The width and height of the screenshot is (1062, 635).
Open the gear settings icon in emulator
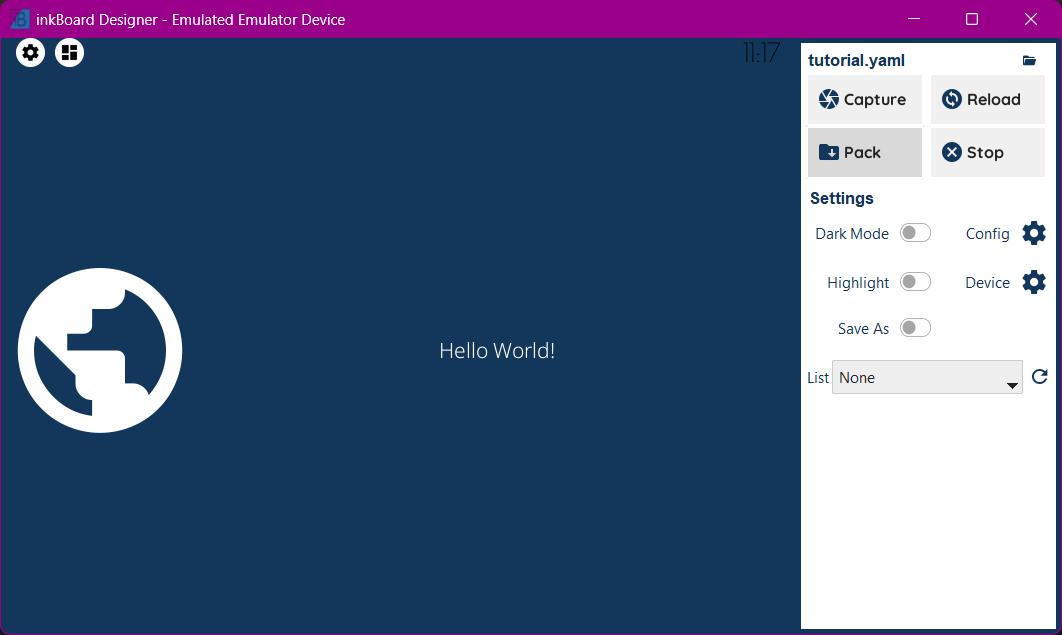click(x=30, y=53)
